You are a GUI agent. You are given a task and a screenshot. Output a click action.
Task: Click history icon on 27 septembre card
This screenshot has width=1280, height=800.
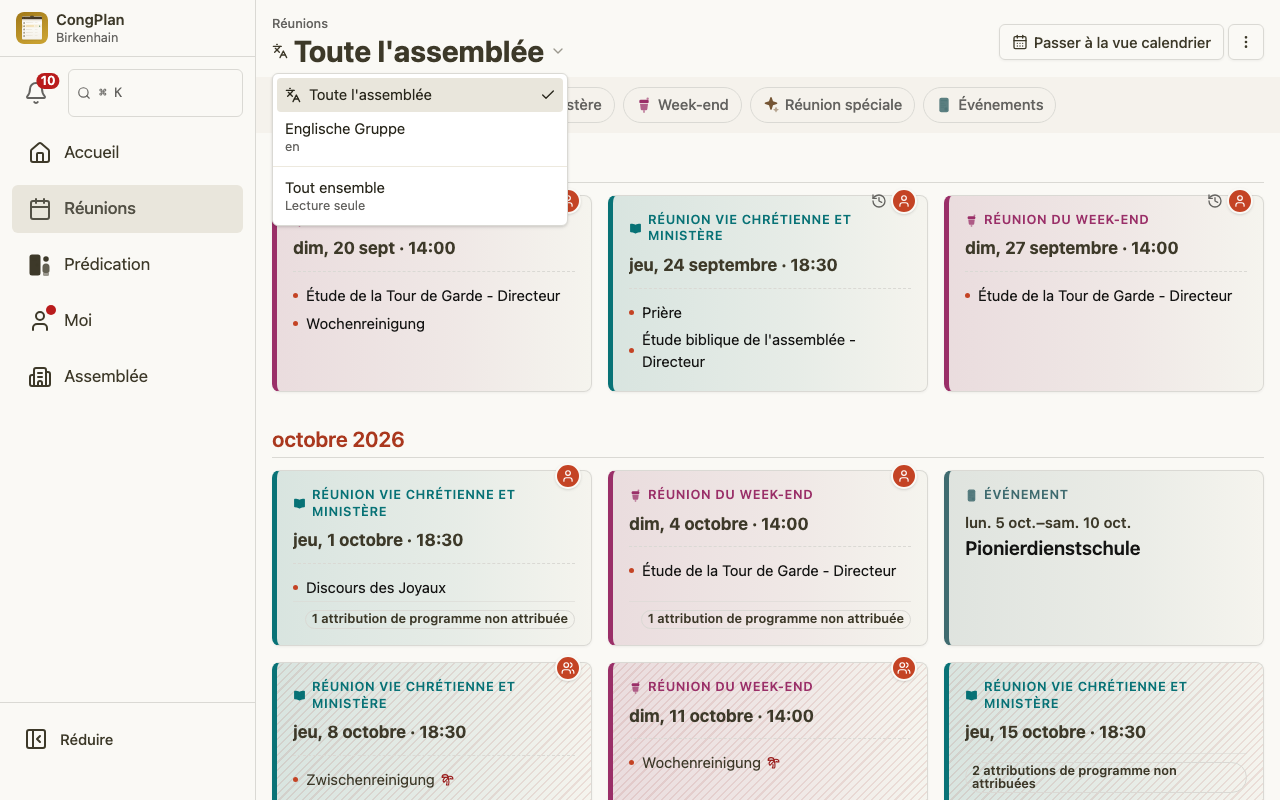click(1215, 201)
